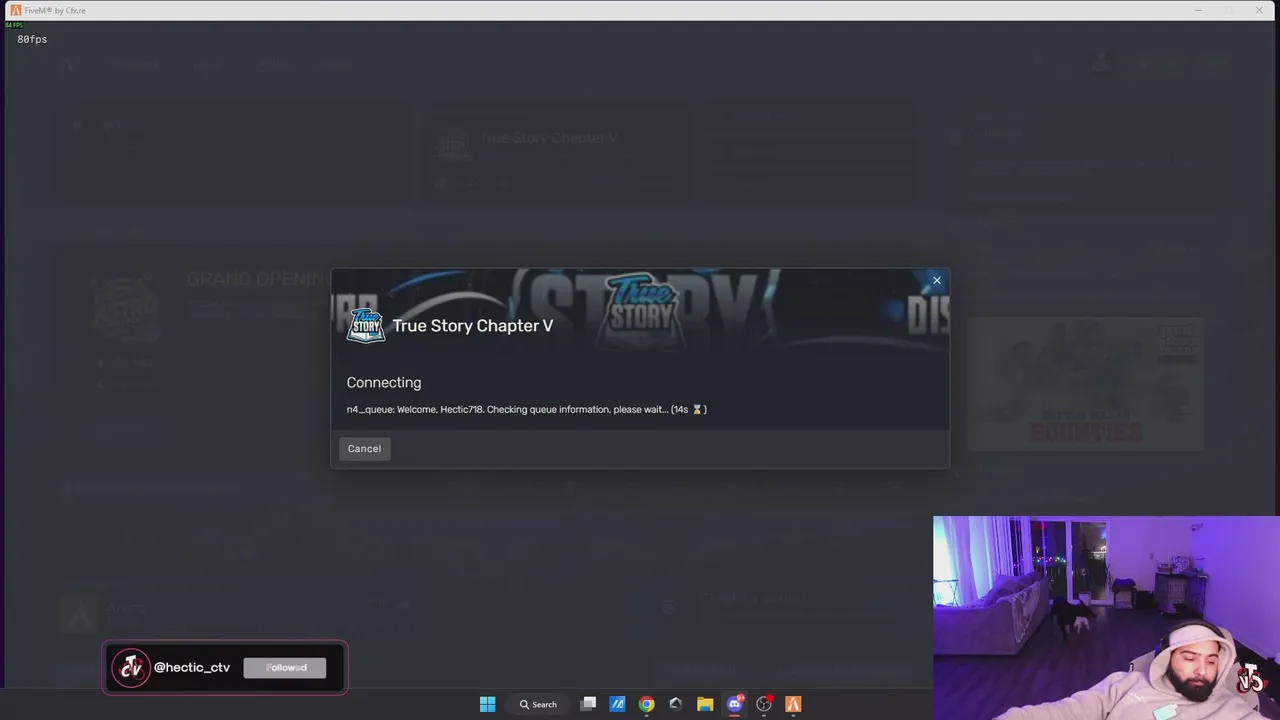Open the Windows Start menu
Screen dimensions: 1280x720
tap(487, 704)
